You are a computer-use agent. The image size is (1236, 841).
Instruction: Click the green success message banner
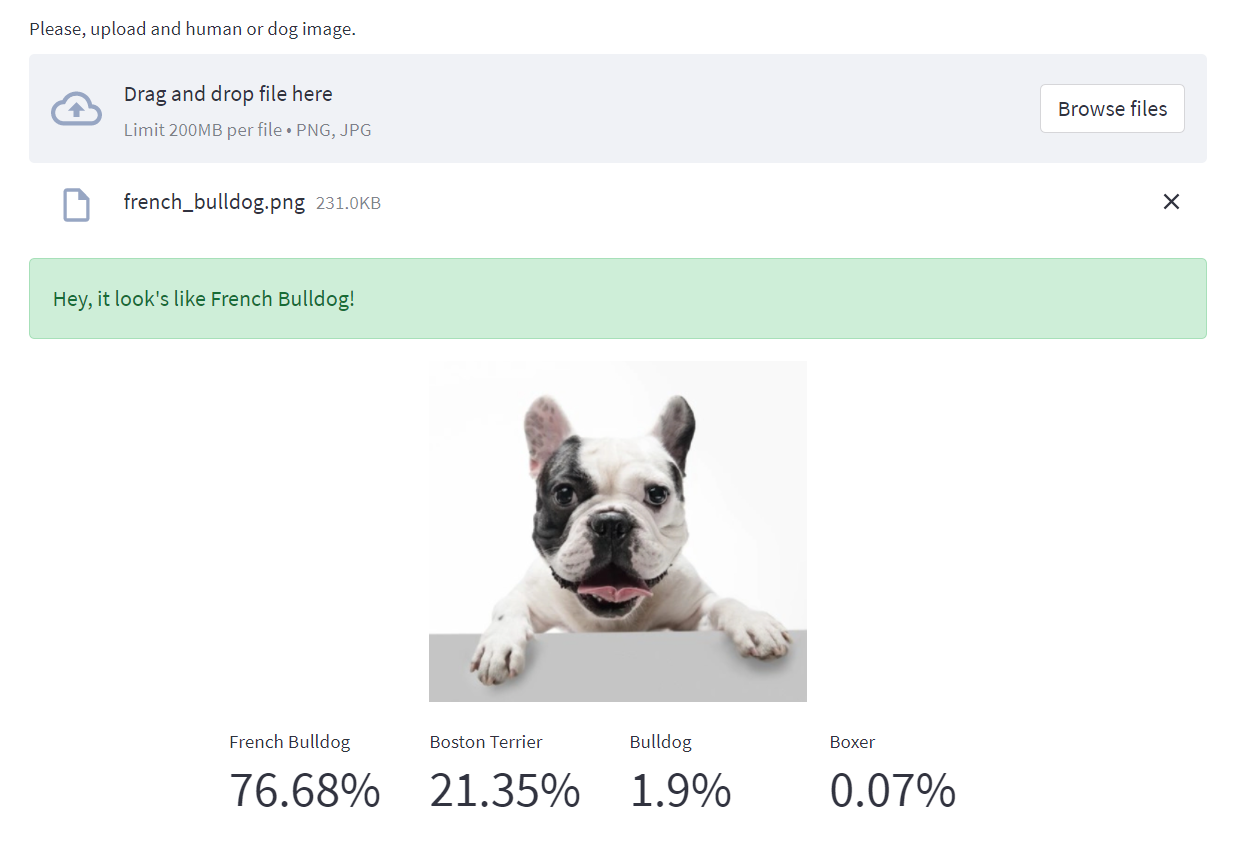(x=617, y=298)
